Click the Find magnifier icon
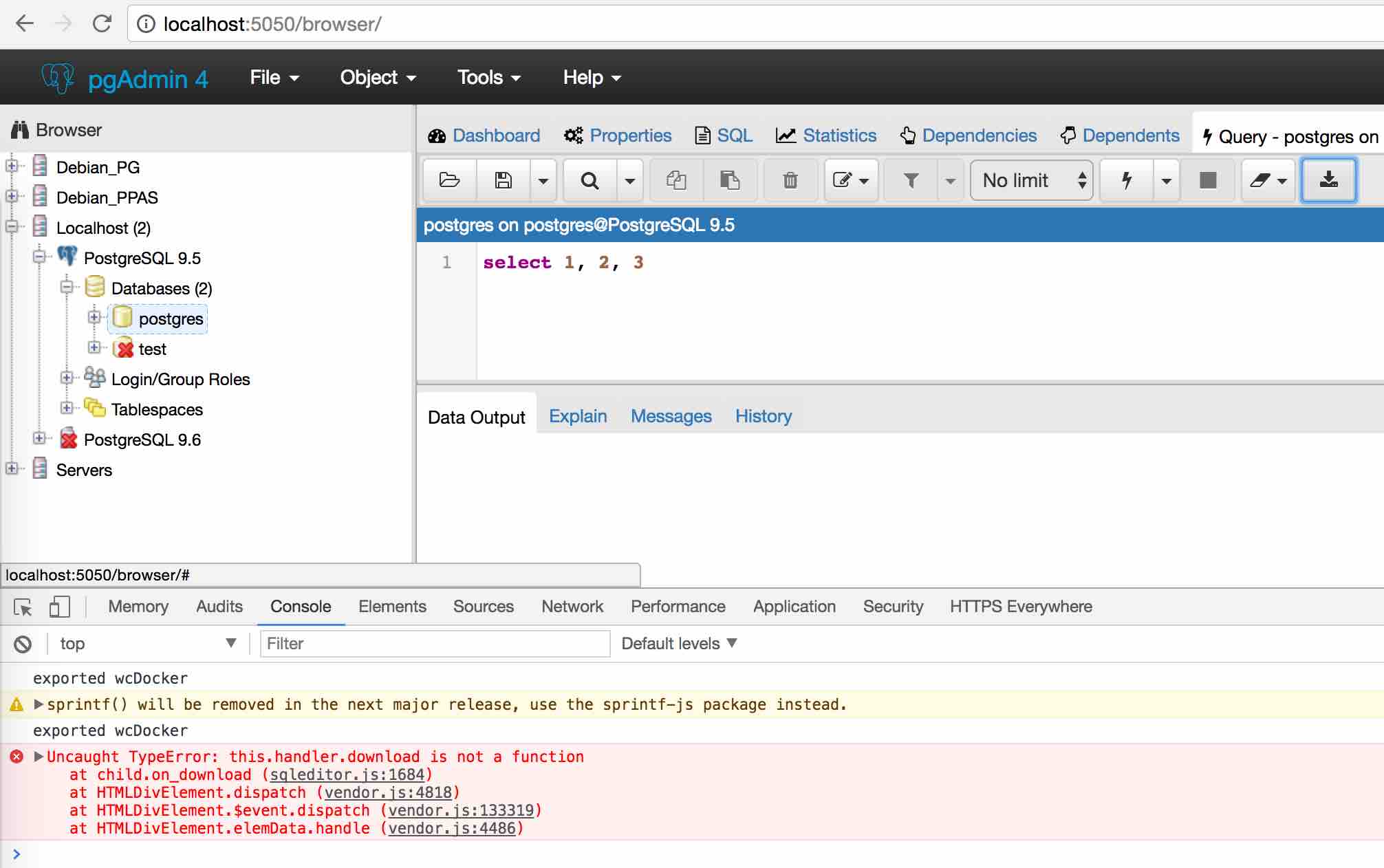 590,180
